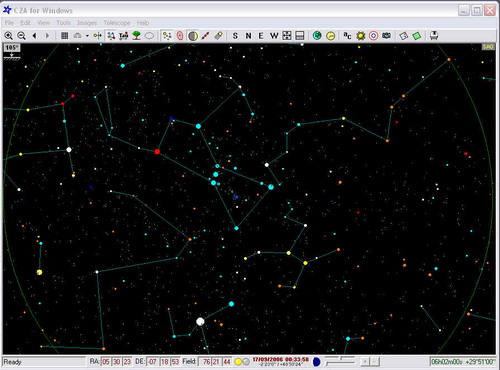Open the View menu
Image resolution: width=500 pixels, height=370 pixels.
[x=44, y=23]
